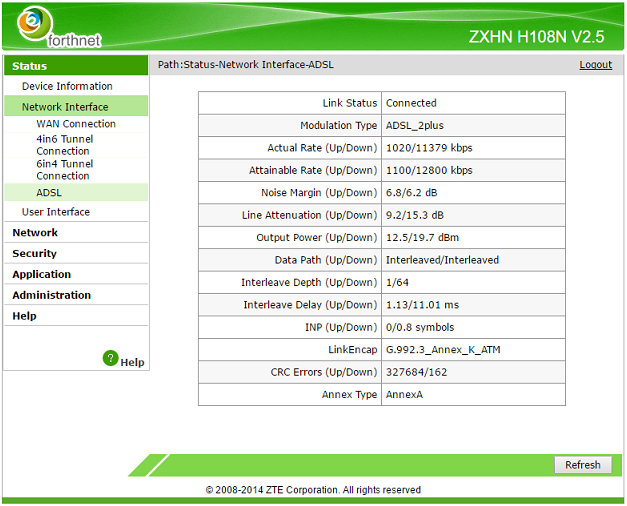Screen dimensions: 627x506
Task: Click the green Help question mark icon
Action: coord(110,358)
